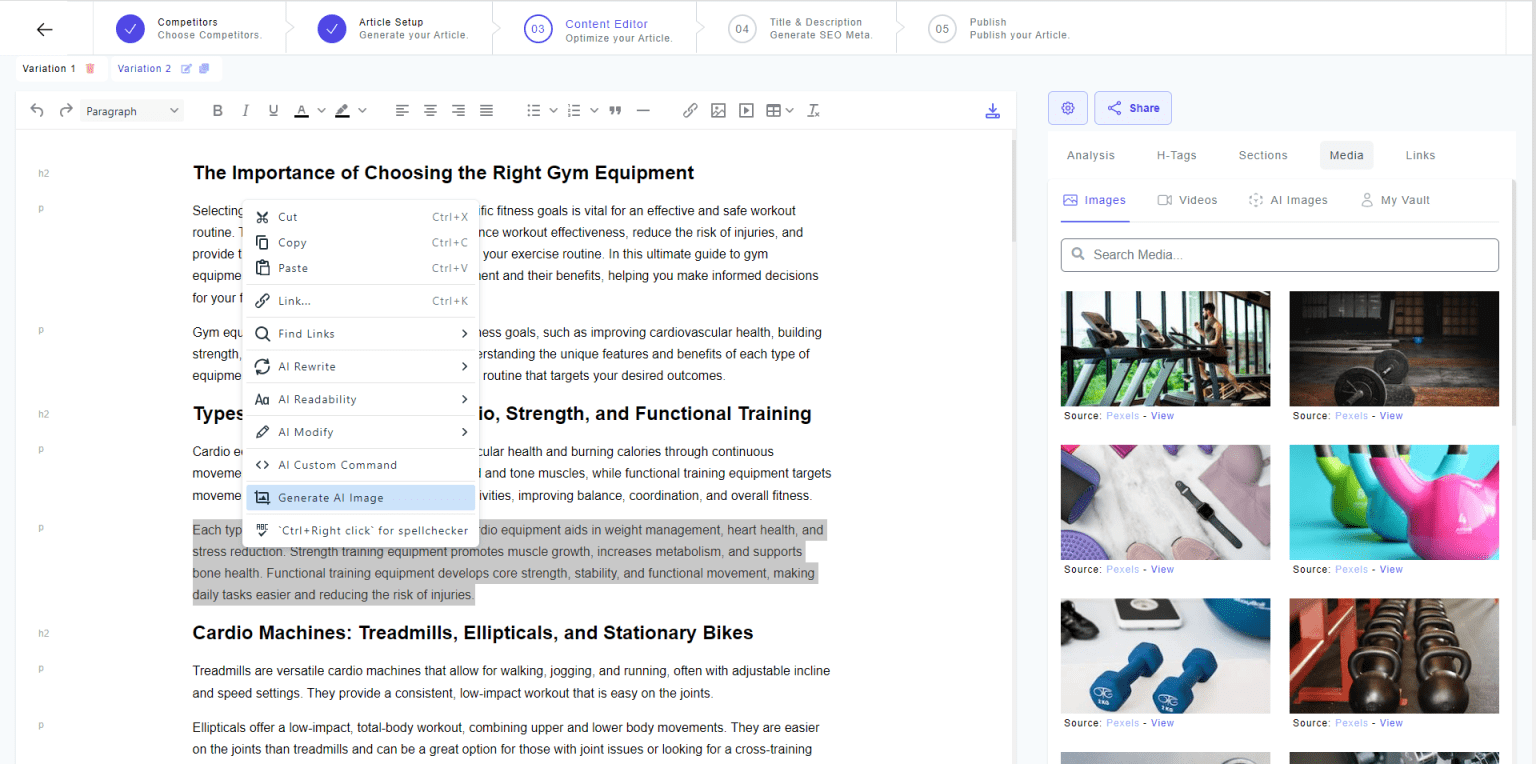Switch to the H-Tags tab
This screenshot has height=764, width=1536.
(1176, 155)
